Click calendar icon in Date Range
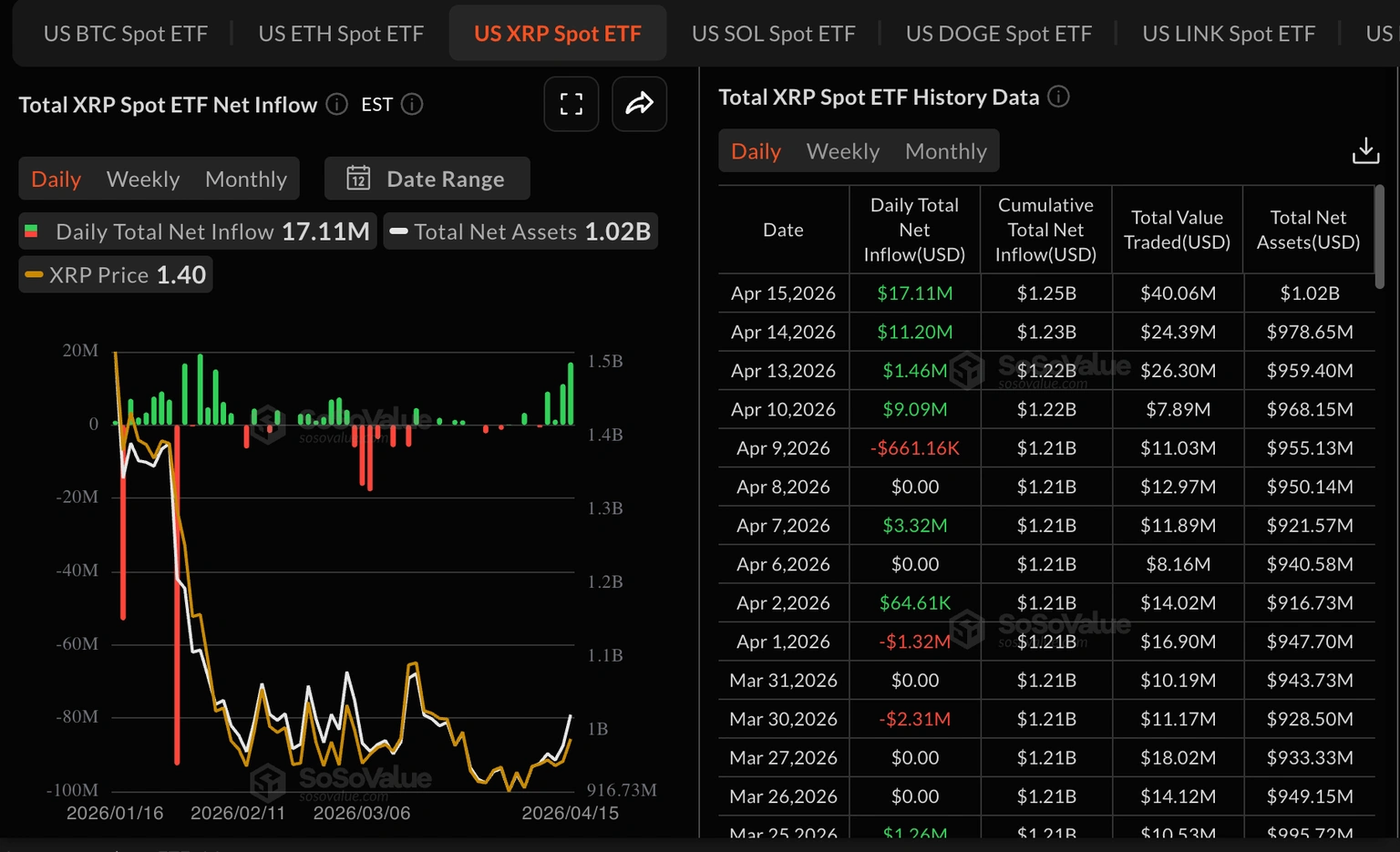 pyautogui.click(x=358, y=179)
